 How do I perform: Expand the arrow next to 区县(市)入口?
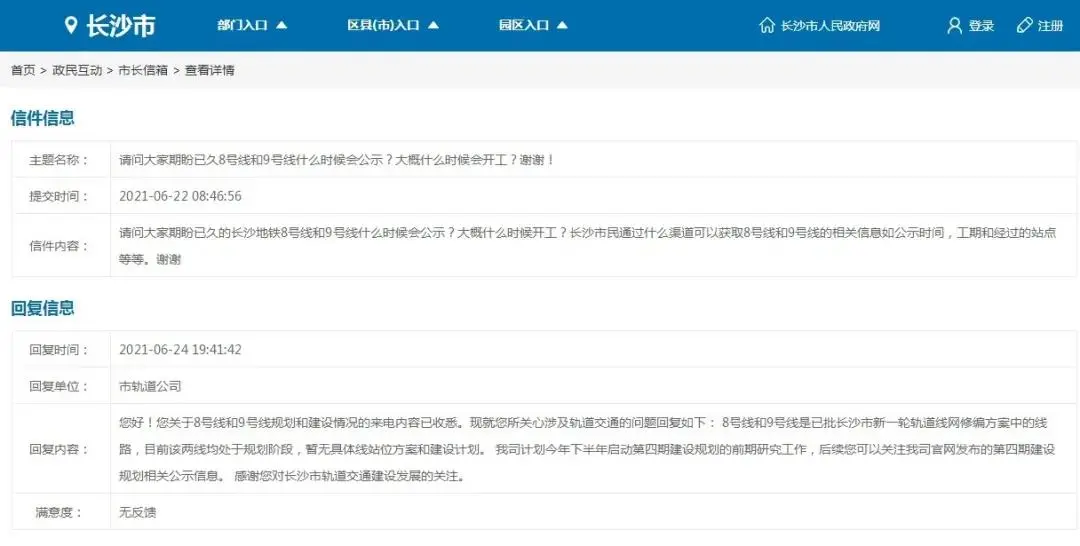[433, 25]
